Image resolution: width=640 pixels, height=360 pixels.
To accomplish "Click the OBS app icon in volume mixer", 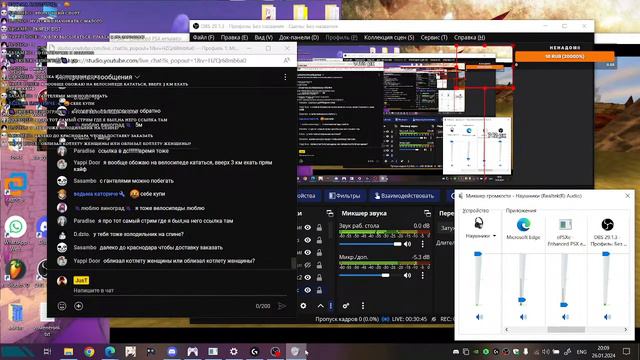I will (607, 224).
